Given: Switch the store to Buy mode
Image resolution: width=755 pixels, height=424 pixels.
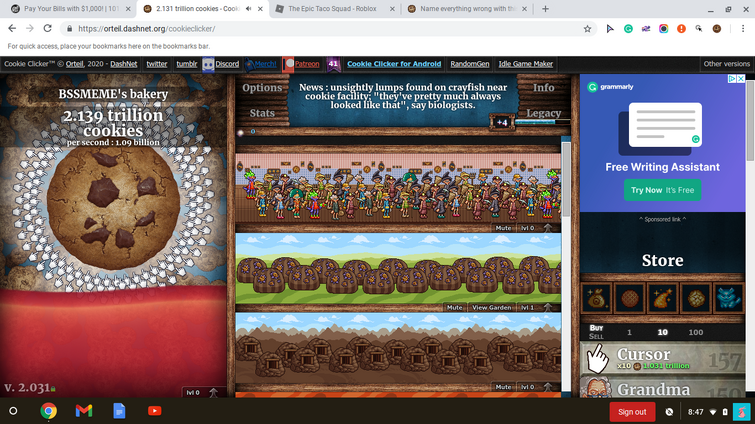Looking at the screenshot, I should [x=596, y=328].
